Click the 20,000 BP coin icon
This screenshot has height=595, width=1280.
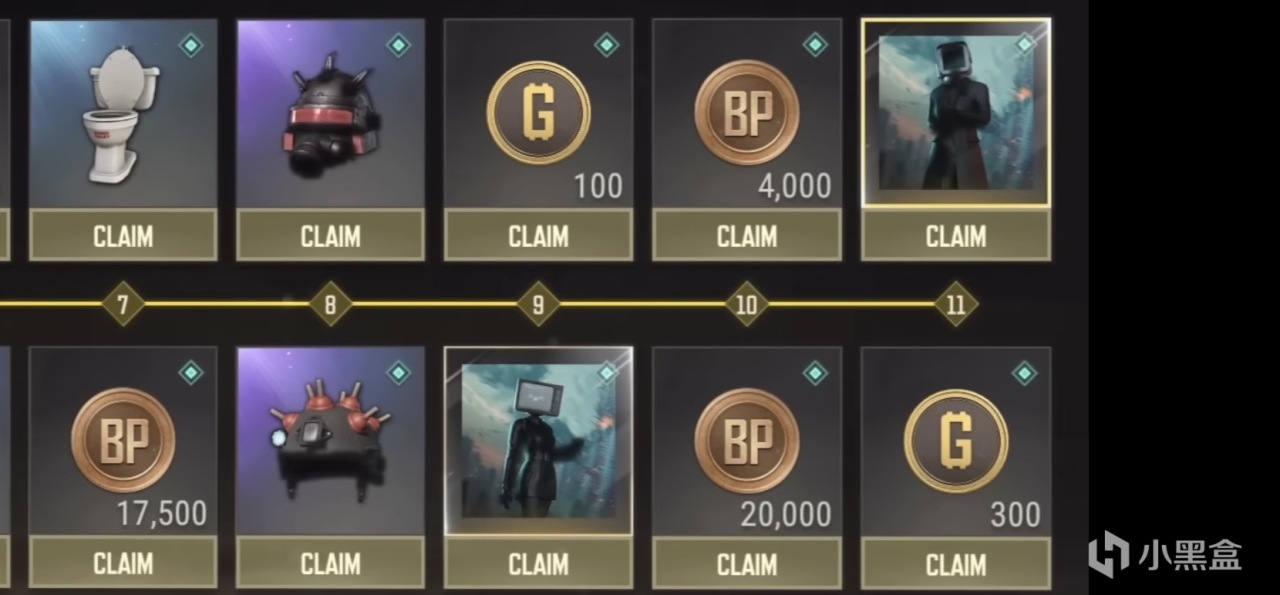tap(746, 440)
